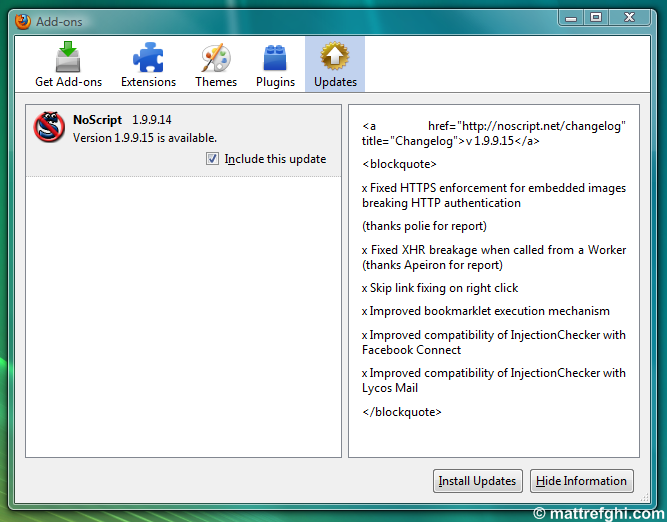Click the Firefox icon in title bar
The width and height of the screenshot is (667, 522).
tap(23, 21)
